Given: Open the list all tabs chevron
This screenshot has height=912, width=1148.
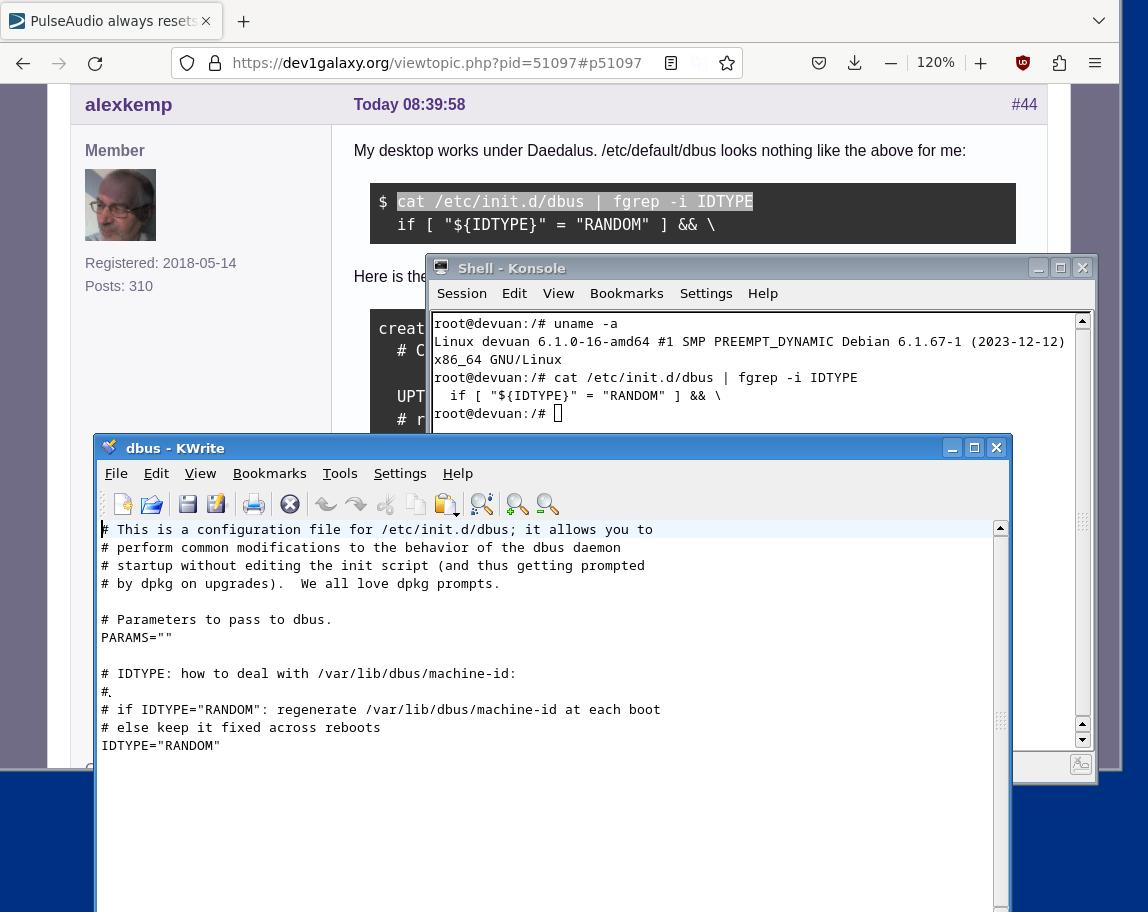Looking at the screenshot, I should pos(1098,20).
